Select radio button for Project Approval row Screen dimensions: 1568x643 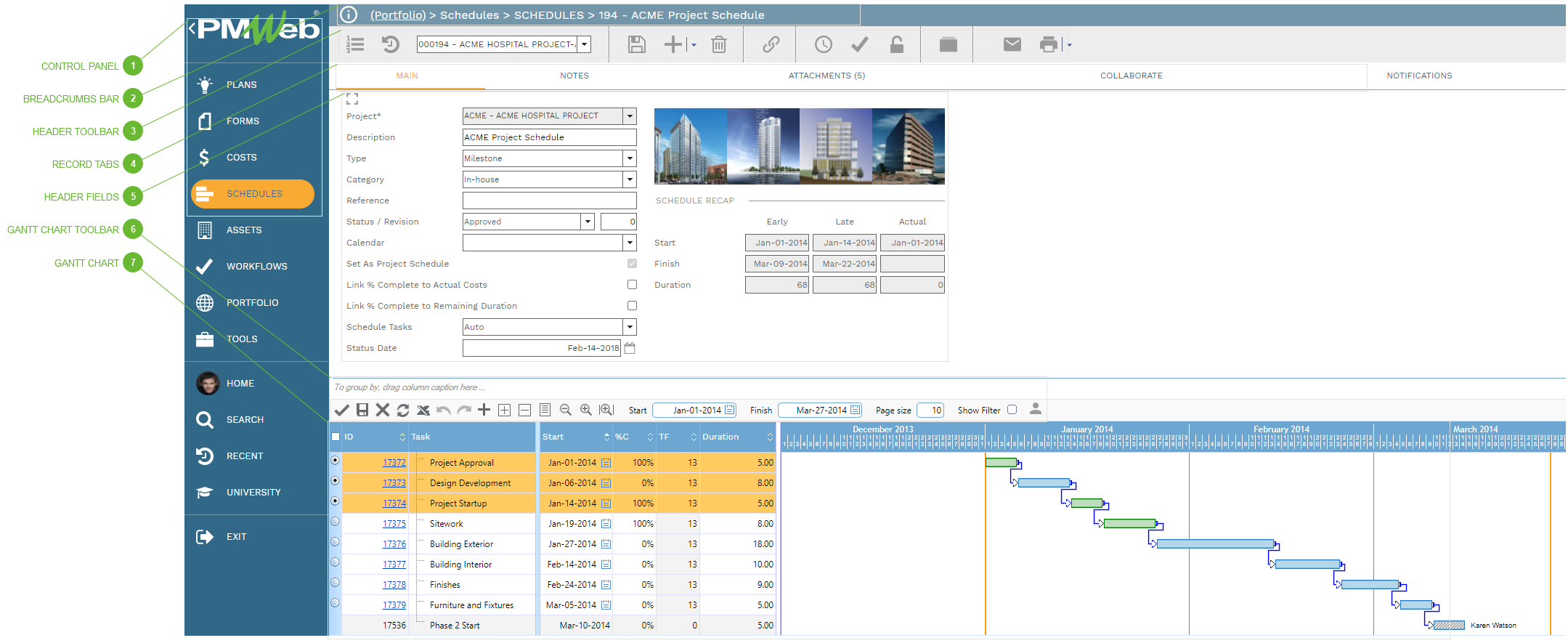[335, 461]
